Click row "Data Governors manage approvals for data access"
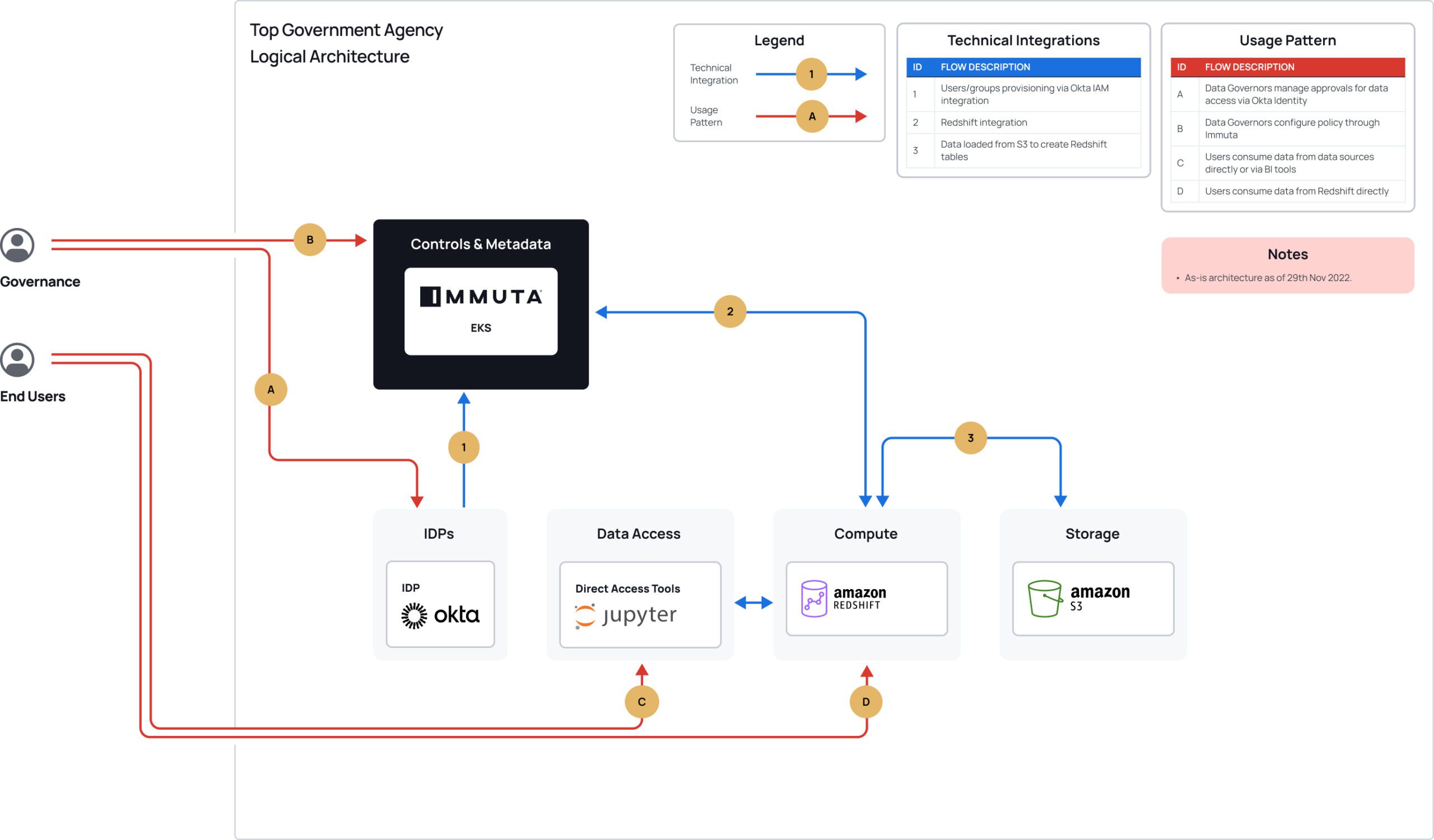This screenshot has height=840, width=1434. coord(1288,95)
